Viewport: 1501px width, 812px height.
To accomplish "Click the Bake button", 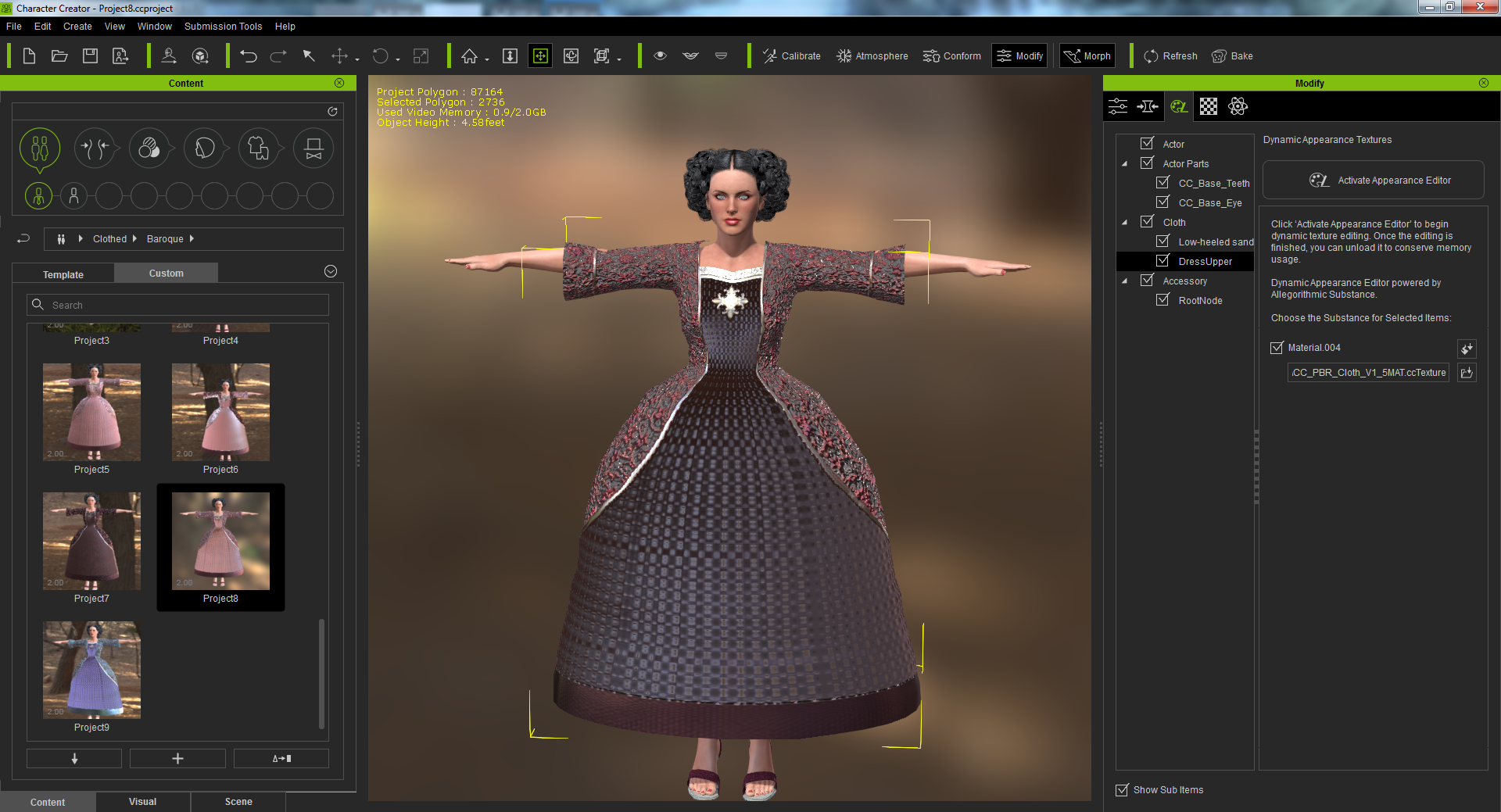I will tap(1232, 56).
